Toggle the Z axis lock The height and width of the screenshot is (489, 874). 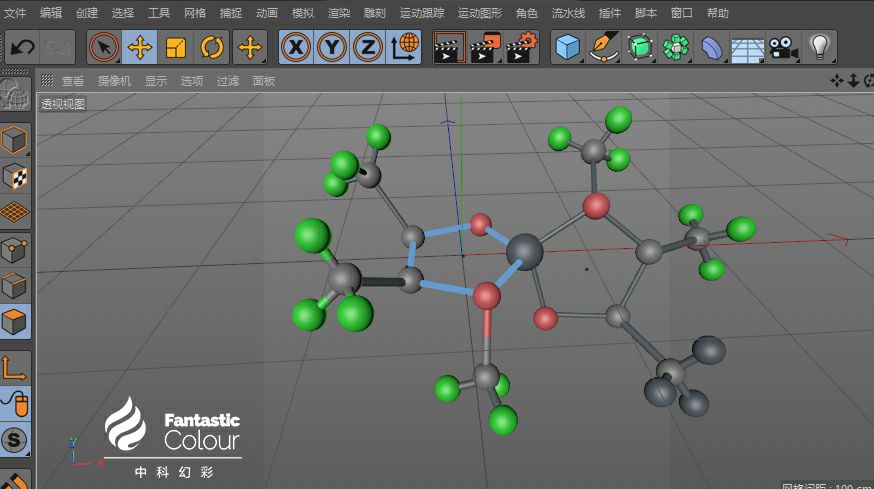pyautogui.click(x=367, y=47)
